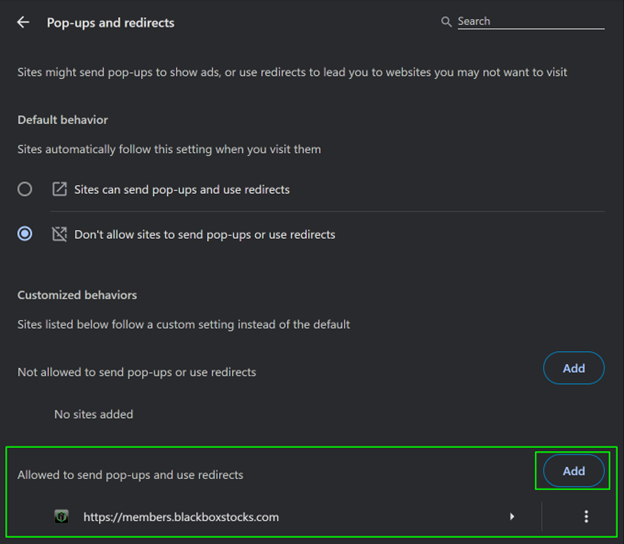Click the 'Customized behaviors' heading
The image size is (624, 544).
[x=77, y=295]
